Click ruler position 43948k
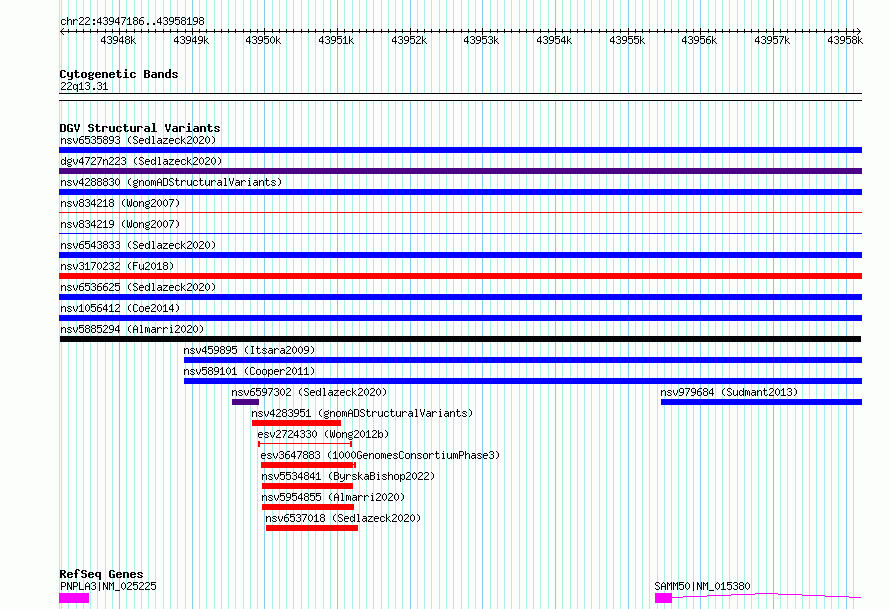This screenshot has height=609, width=890. click(118, 40)
